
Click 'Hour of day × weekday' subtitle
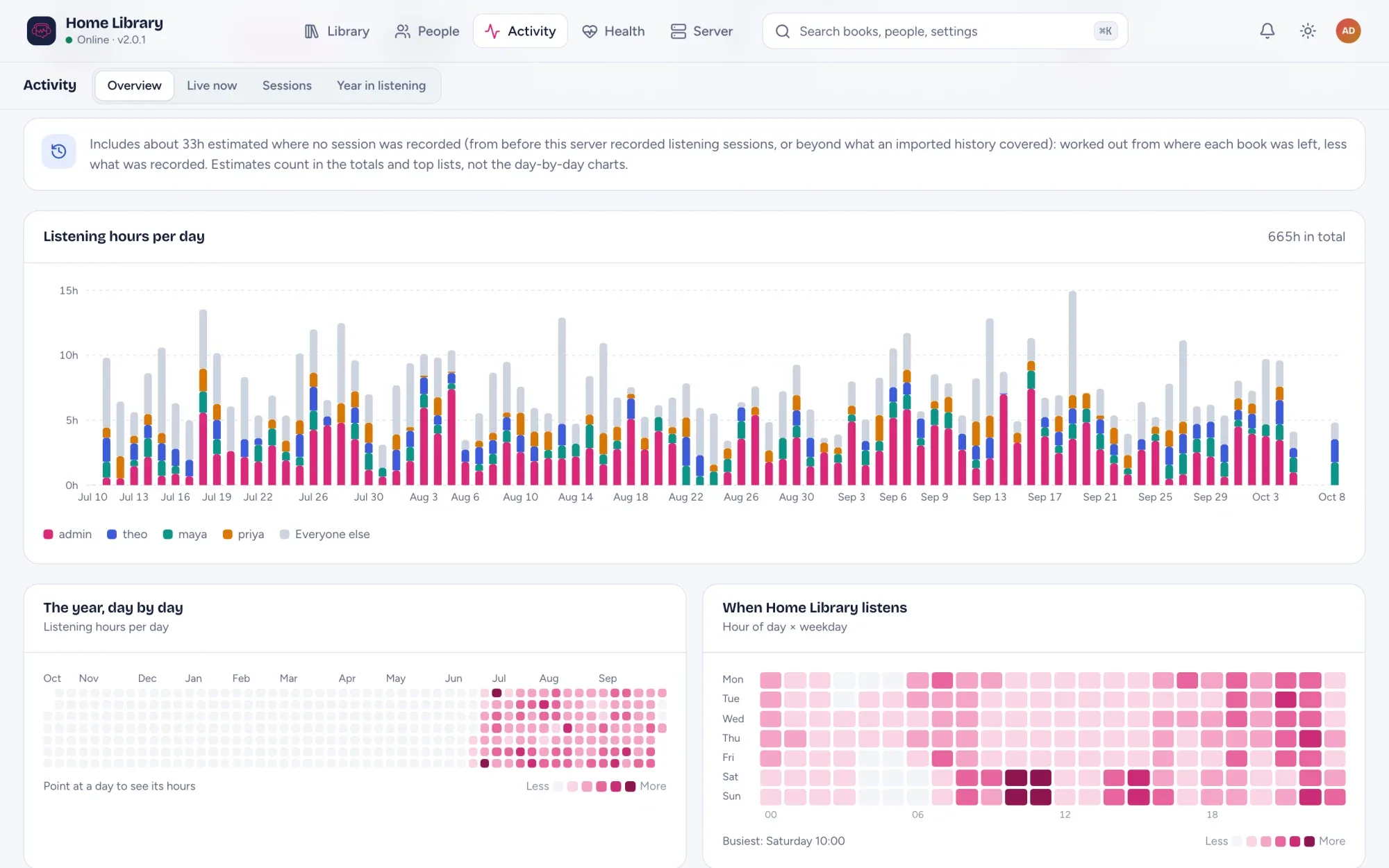point(785,627)
